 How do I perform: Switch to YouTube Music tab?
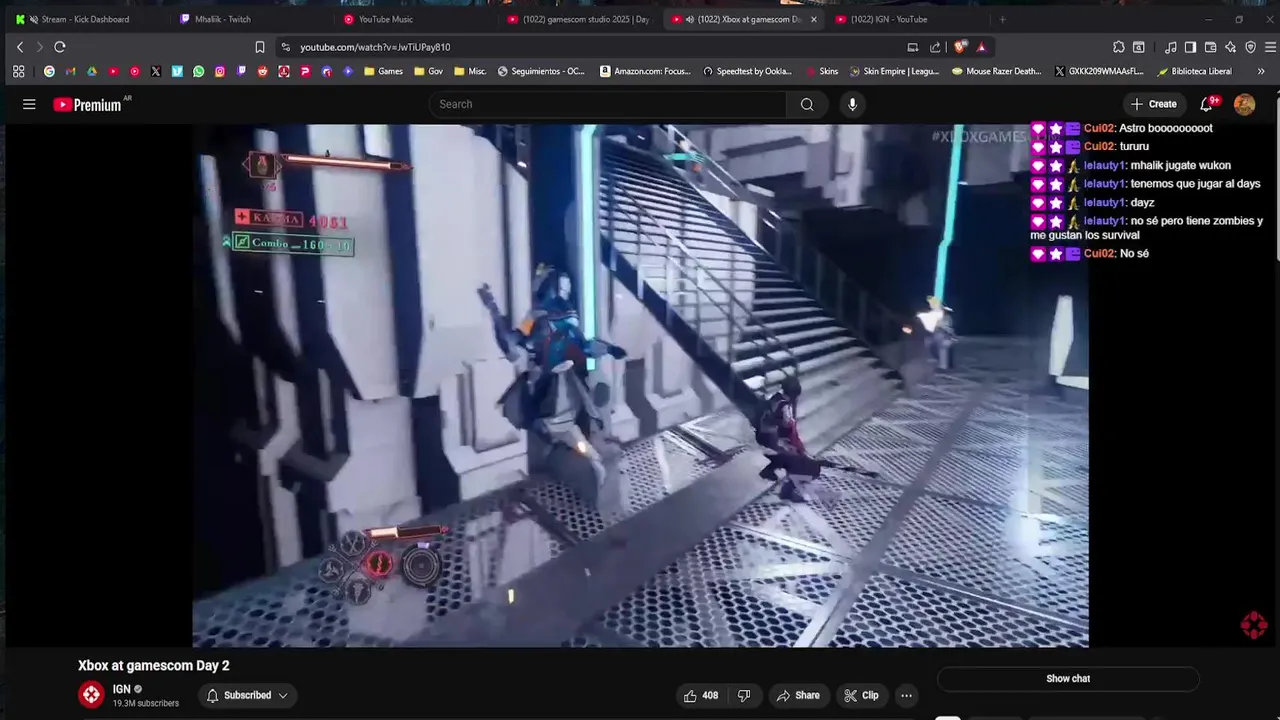coord(414,19)
